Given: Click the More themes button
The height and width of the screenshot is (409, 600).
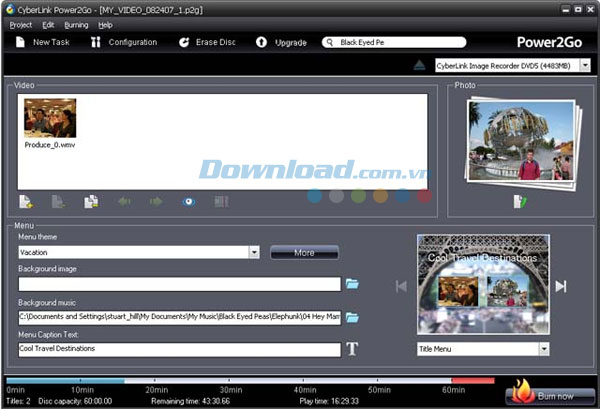Looking at the screenshot, I should click(x=304, y=252).
